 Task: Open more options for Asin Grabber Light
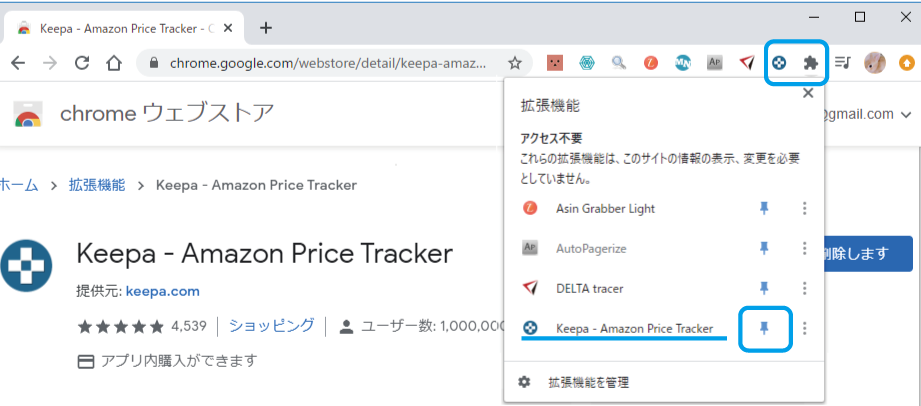coord(804,208)
